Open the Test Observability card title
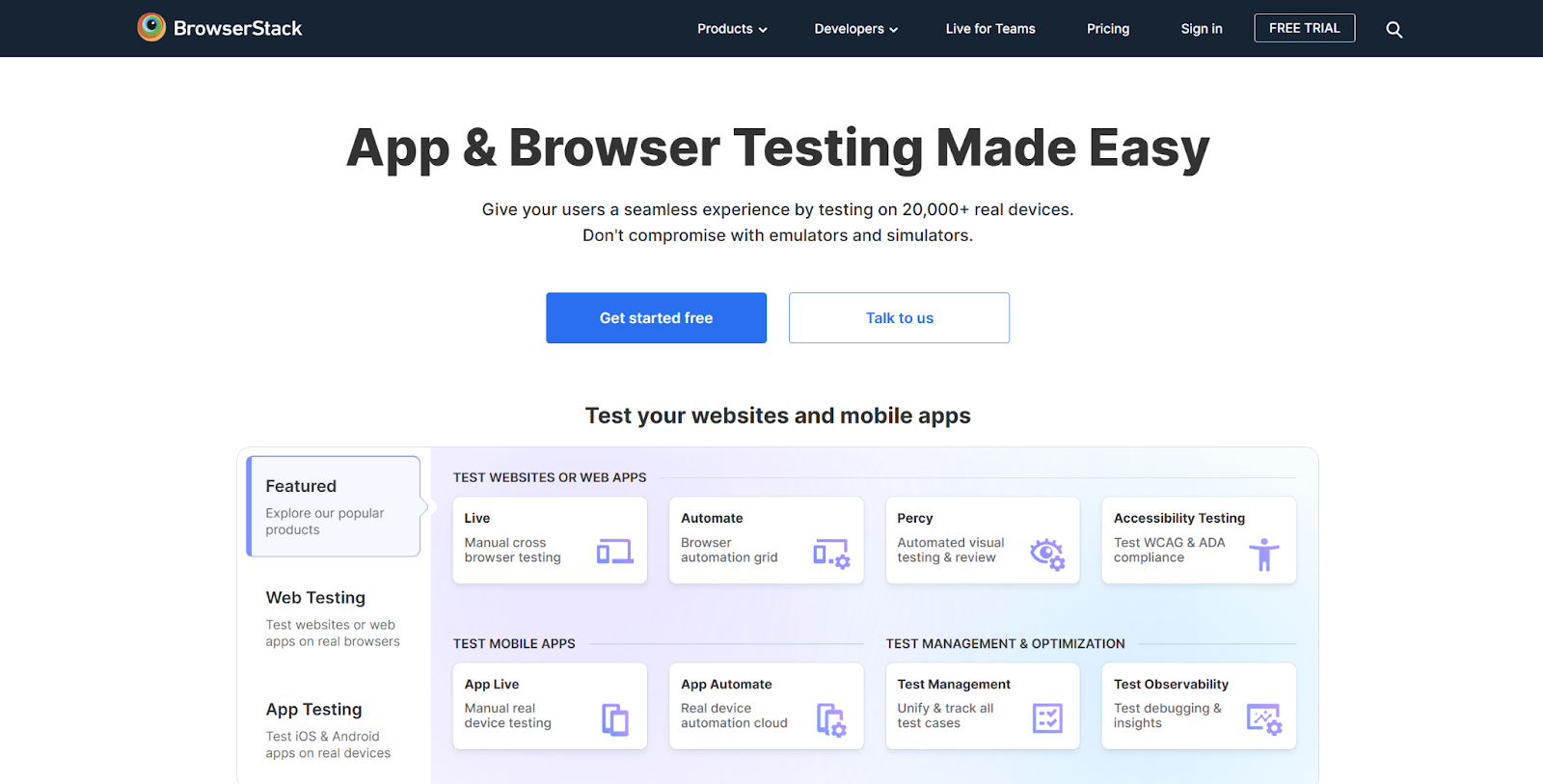This screenshot has height=784, width=1543. pos(1171,684)
